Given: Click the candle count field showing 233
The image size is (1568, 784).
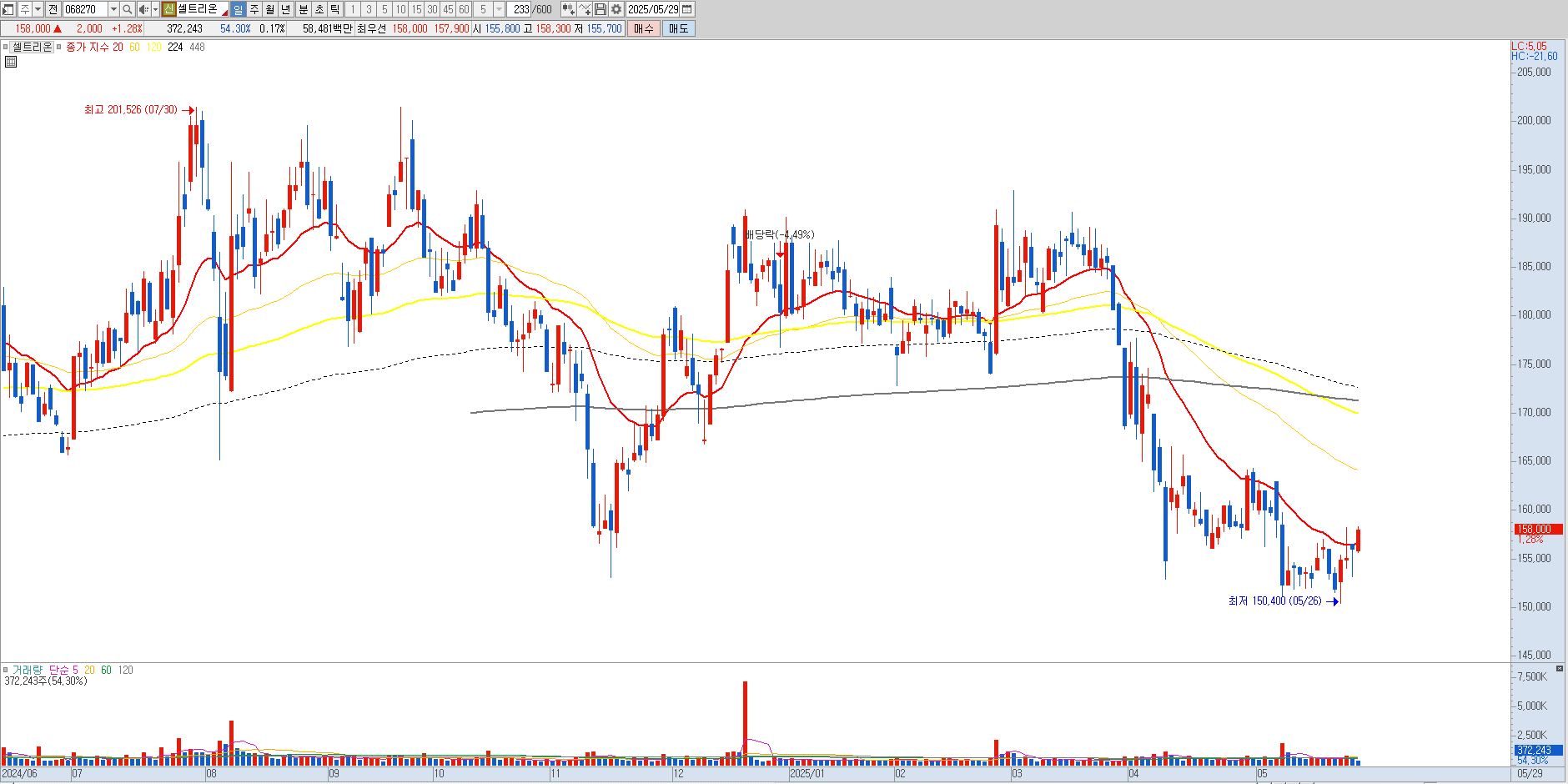Looking at the screenshot, I should tap(519, 9).
